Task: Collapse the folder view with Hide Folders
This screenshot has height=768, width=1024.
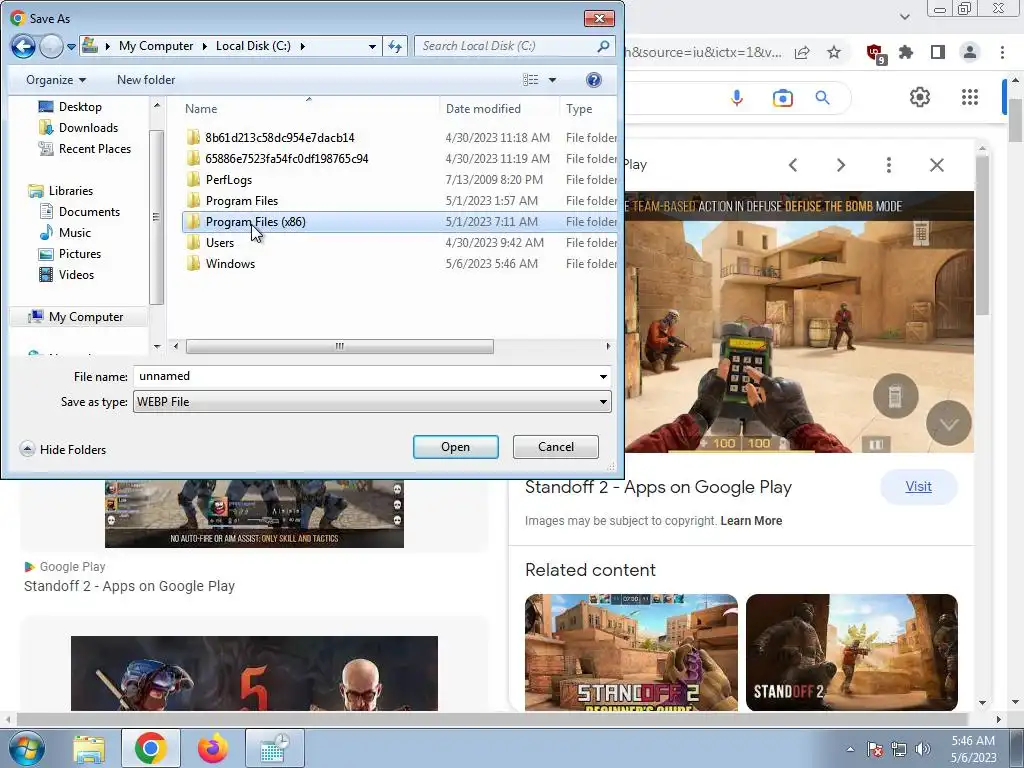Action: click(63, 449)
